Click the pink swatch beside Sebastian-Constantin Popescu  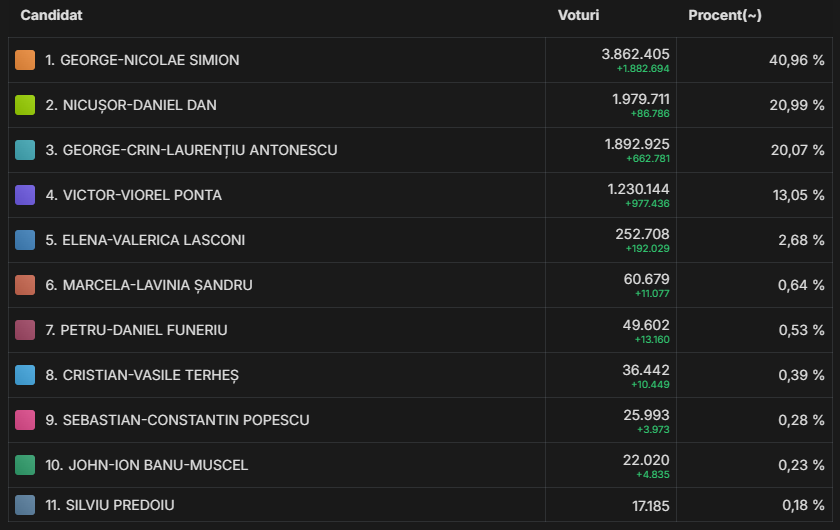click(x=25, y=420)
